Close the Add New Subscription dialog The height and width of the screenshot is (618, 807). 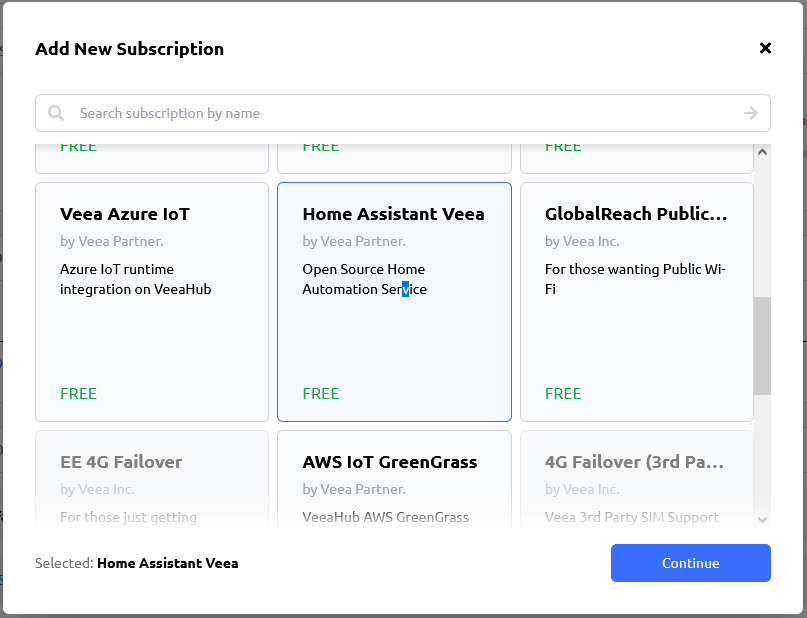765,48
